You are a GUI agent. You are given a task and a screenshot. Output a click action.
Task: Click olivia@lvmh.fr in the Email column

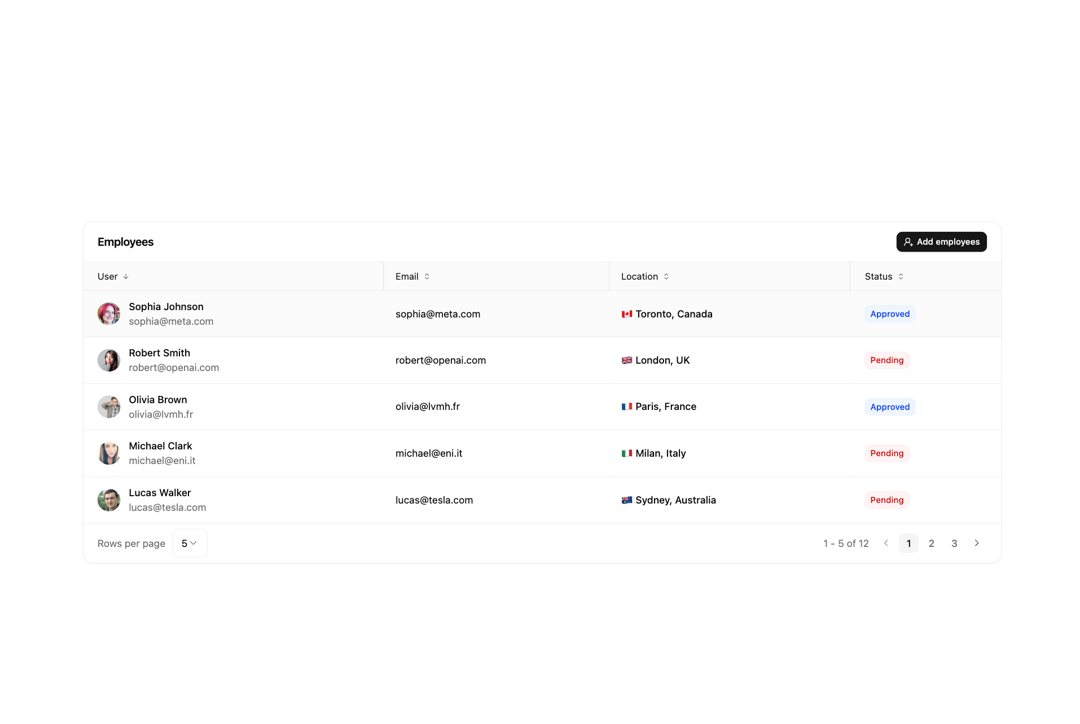428,406
